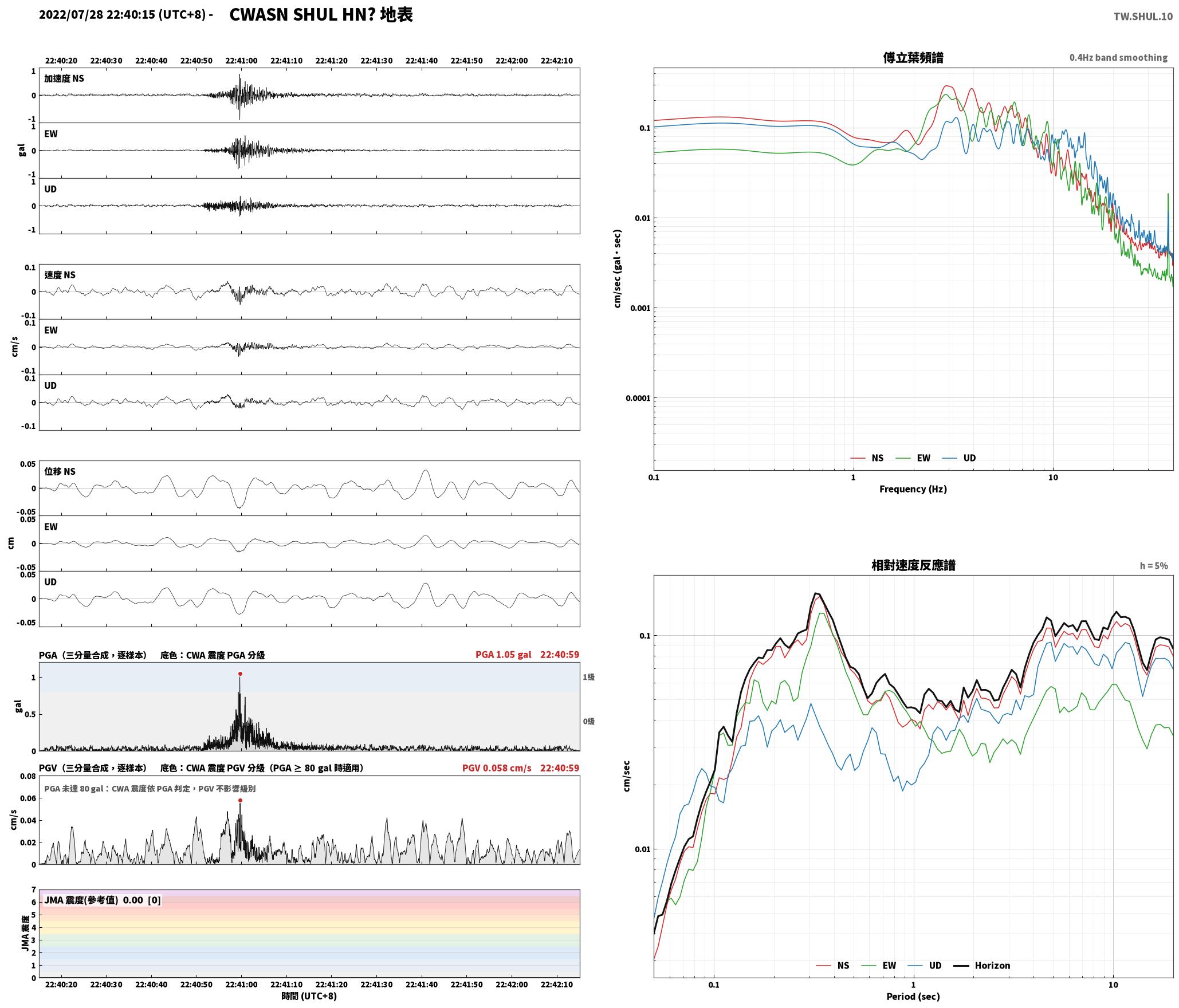The width and height of the screenshot is (1179, 1008).
Task: Click the 加速度 NS panel label
Action: (x=64, y=78)
